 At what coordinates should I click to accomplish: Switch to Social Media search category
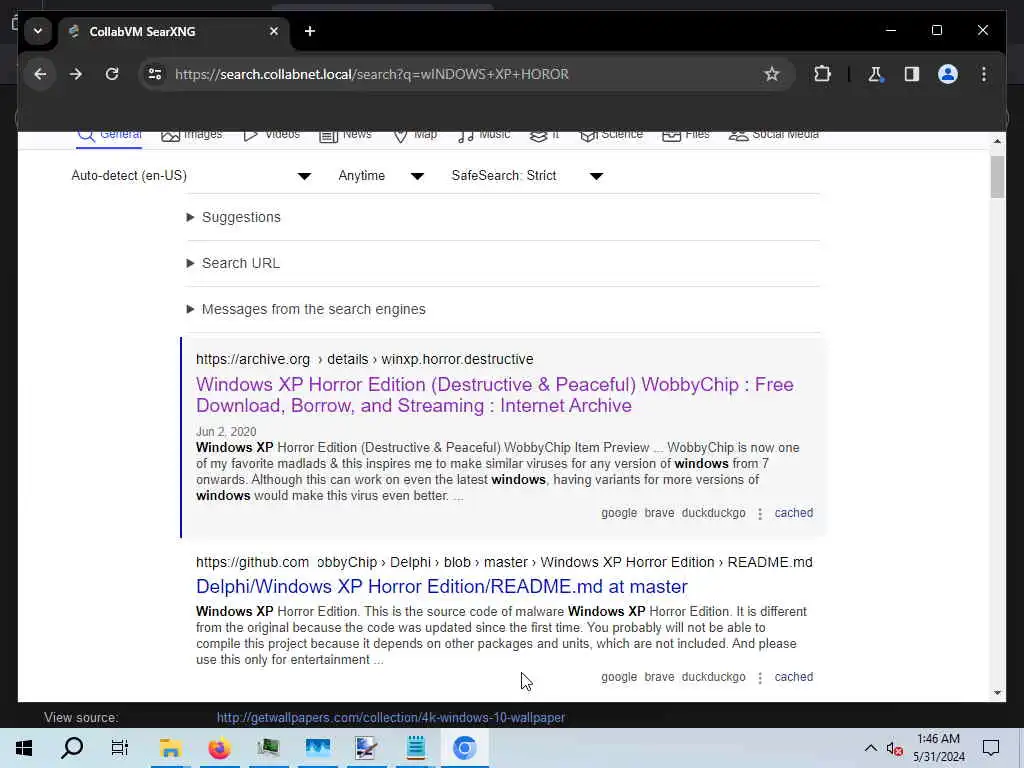click(774, 135)
